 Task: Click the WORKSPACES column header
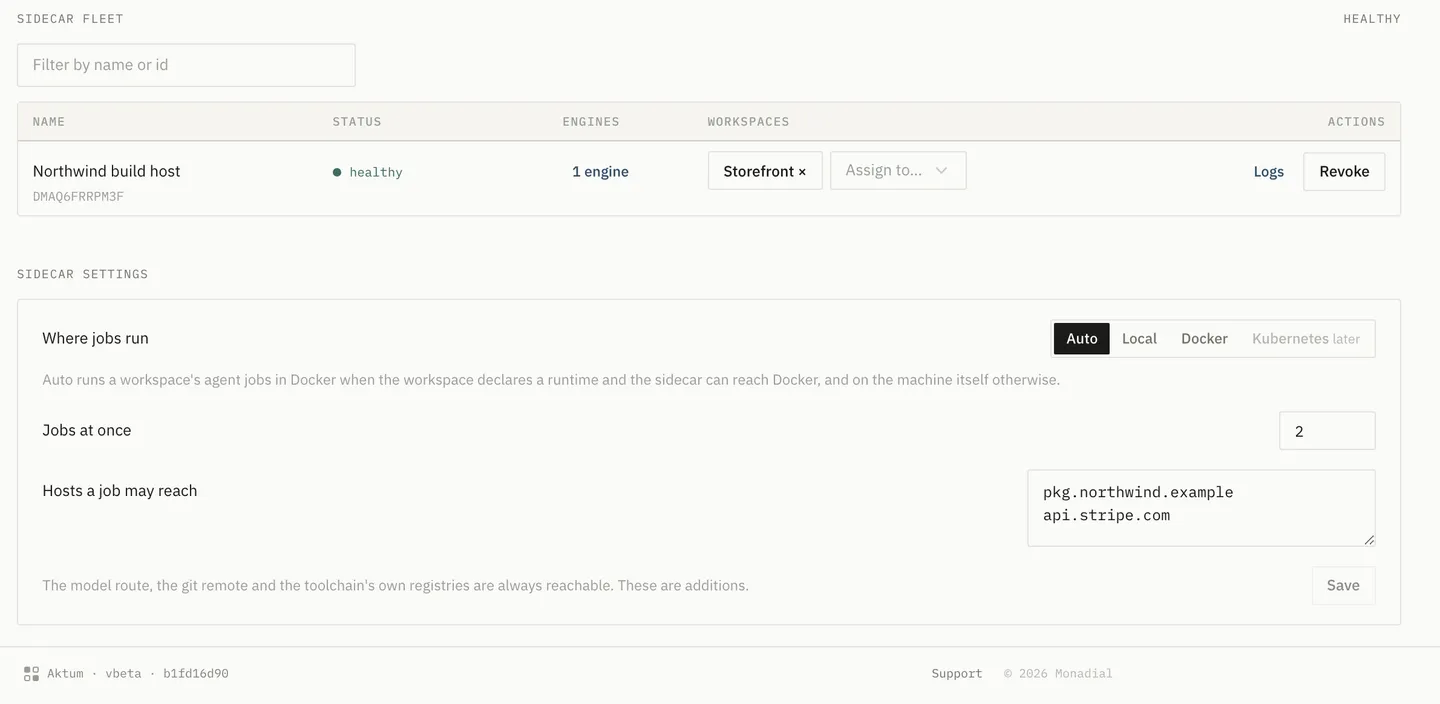(x=749, y=122)
